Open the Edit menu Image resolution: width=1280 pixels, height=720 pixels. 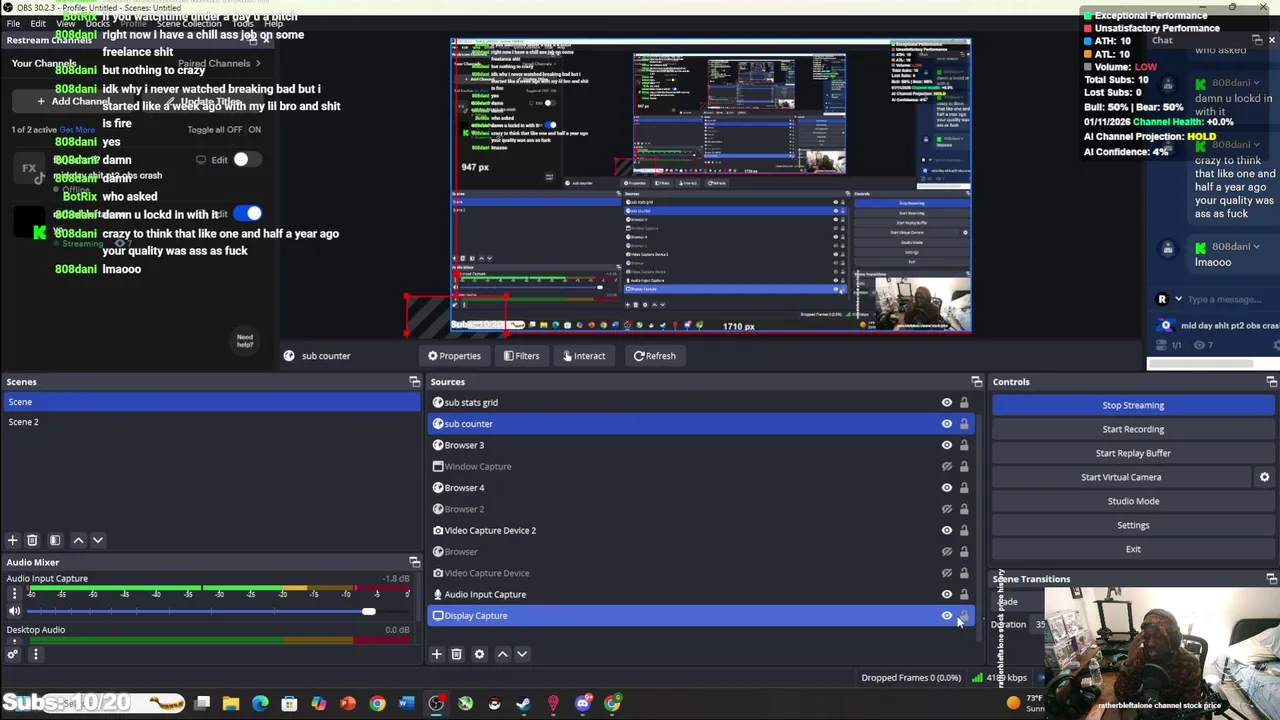[x=38, y=23]
